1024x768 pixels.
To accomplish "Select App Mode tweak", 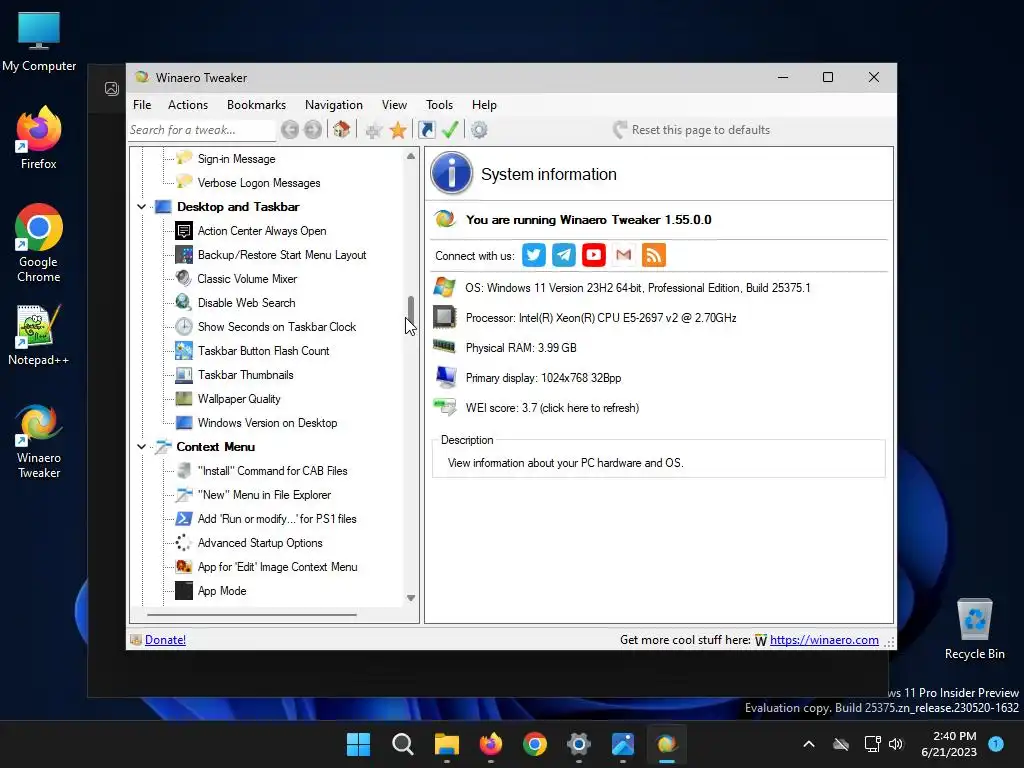I will pos(222,591).
